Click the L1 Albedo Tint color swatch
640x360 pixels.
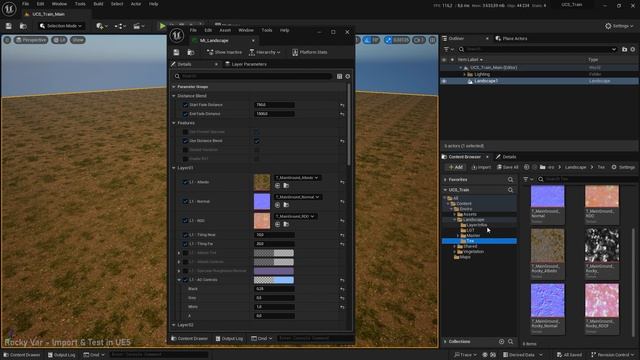[x=273, y=253]
